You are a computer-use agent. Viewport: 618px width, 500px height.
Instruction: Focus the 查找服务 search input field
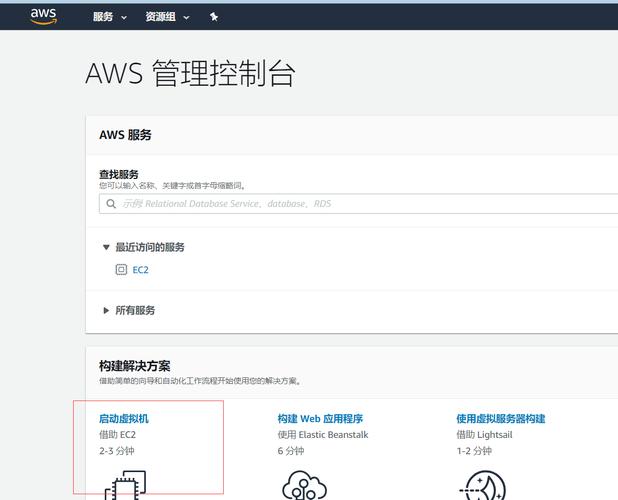pos(358,204)
